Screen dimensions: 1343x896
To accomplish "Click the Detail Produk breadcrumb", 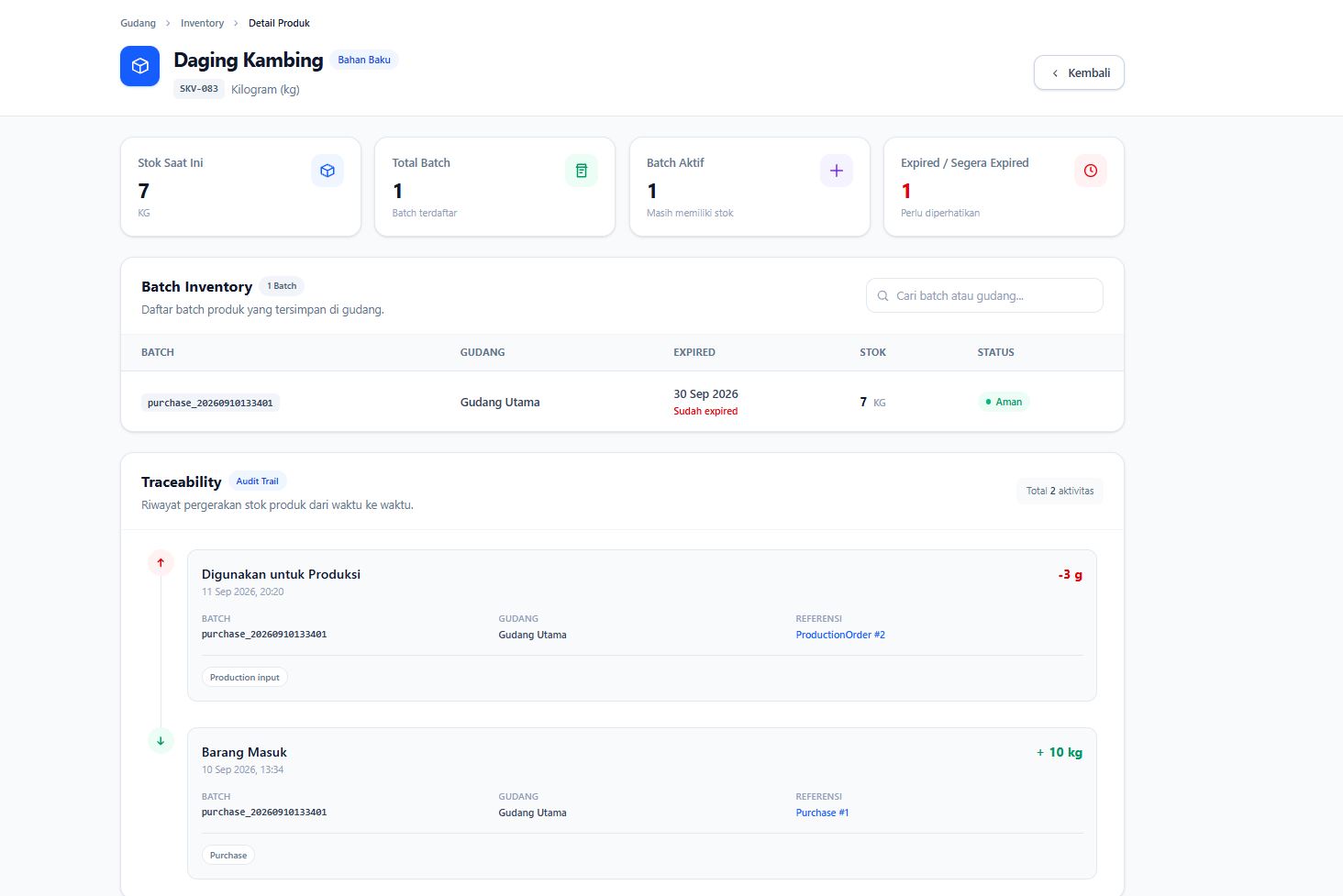I will (279, 23).
